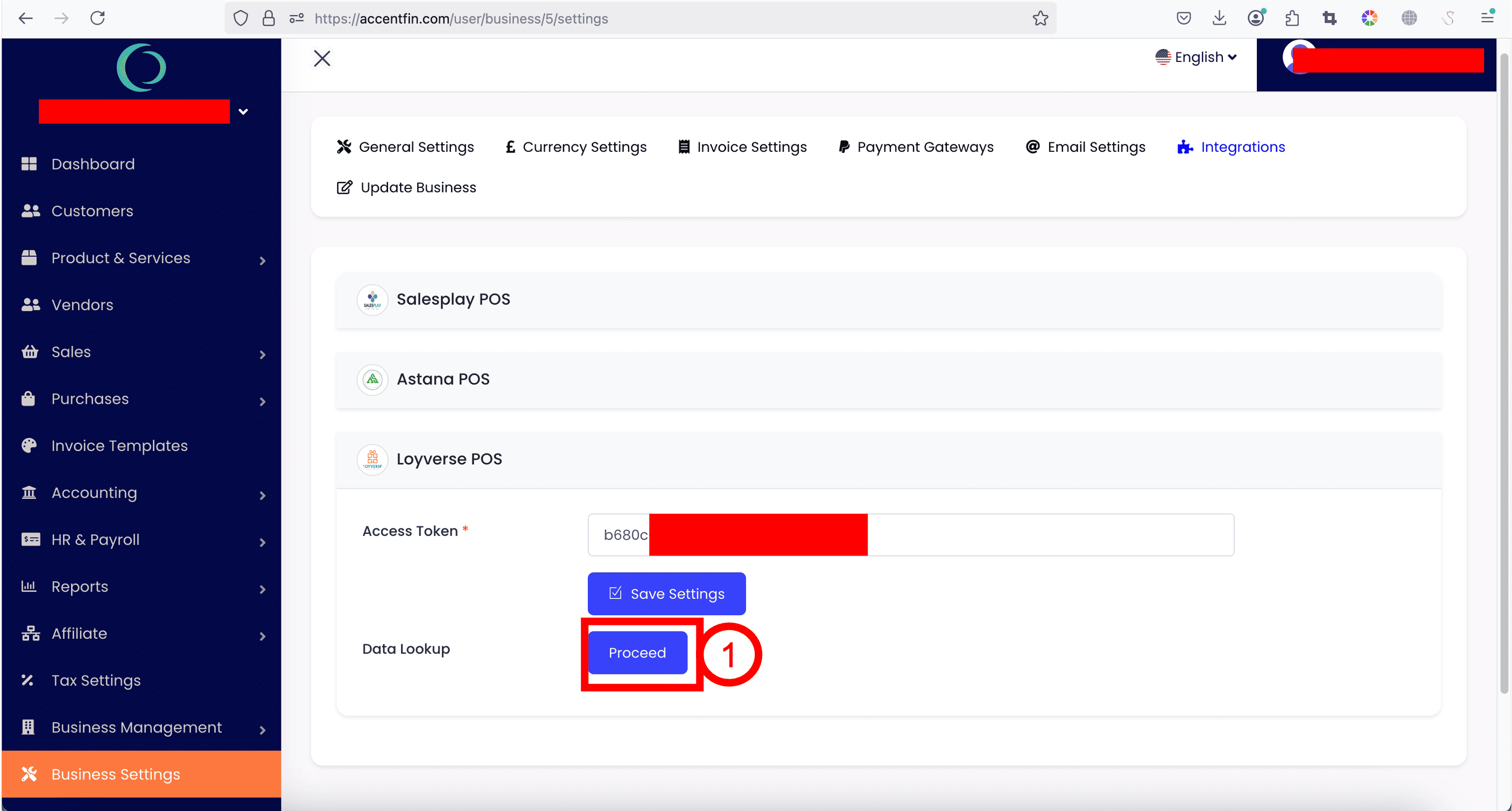Viewport: 1512px width, 811px height.
Task: Open the browser extensions puzzle icon
Action: point(1292,18)
